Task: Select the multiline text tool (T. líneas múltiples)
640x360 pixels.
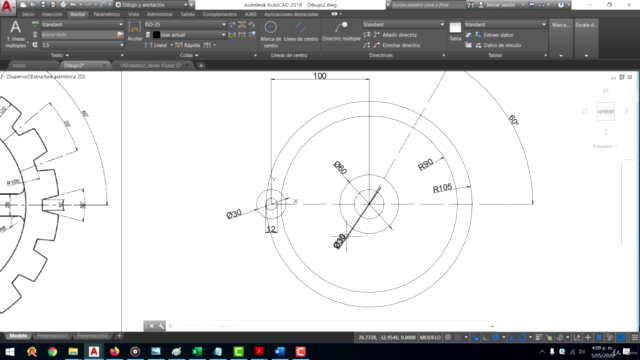Action: pos(16,35)
